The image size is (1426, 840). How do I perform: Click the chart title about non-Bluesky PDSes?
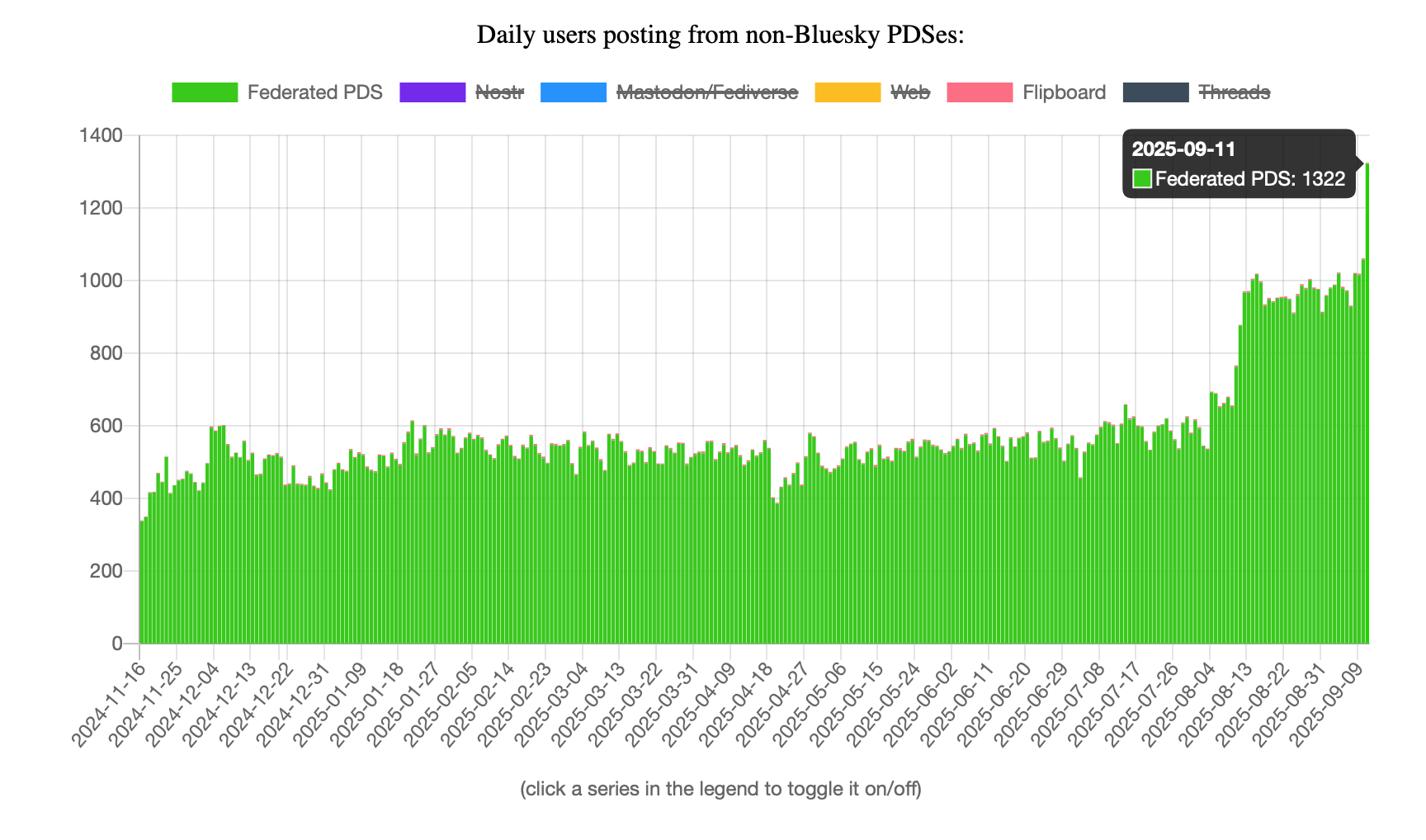tap(720, 35)
